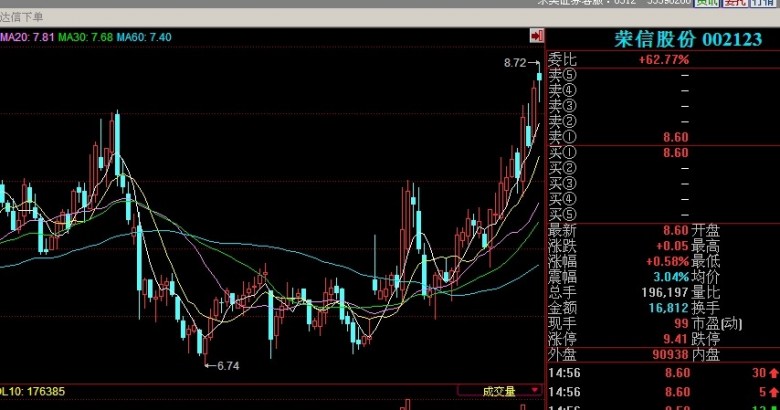Click the 买② order book row label

(562, 169)
